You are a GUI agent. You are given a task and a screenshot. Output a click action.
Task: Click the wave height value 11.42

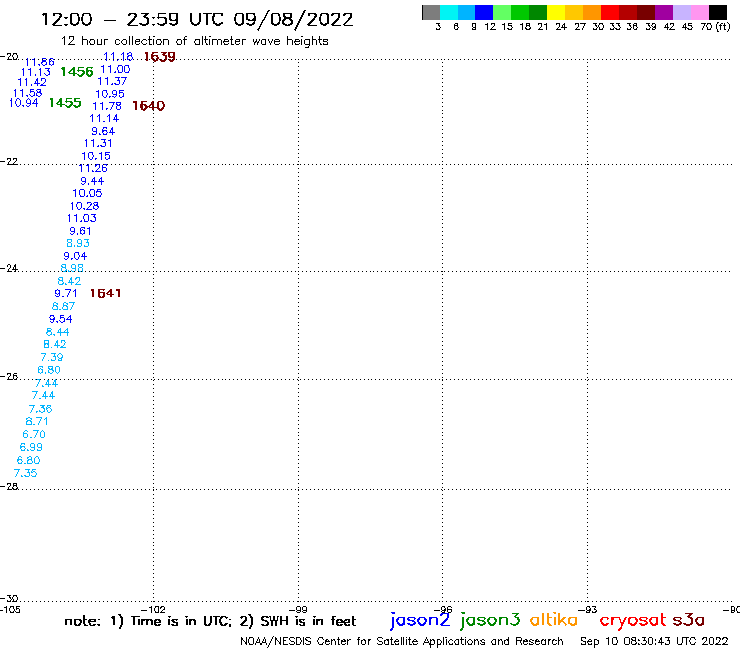point(32,82)
